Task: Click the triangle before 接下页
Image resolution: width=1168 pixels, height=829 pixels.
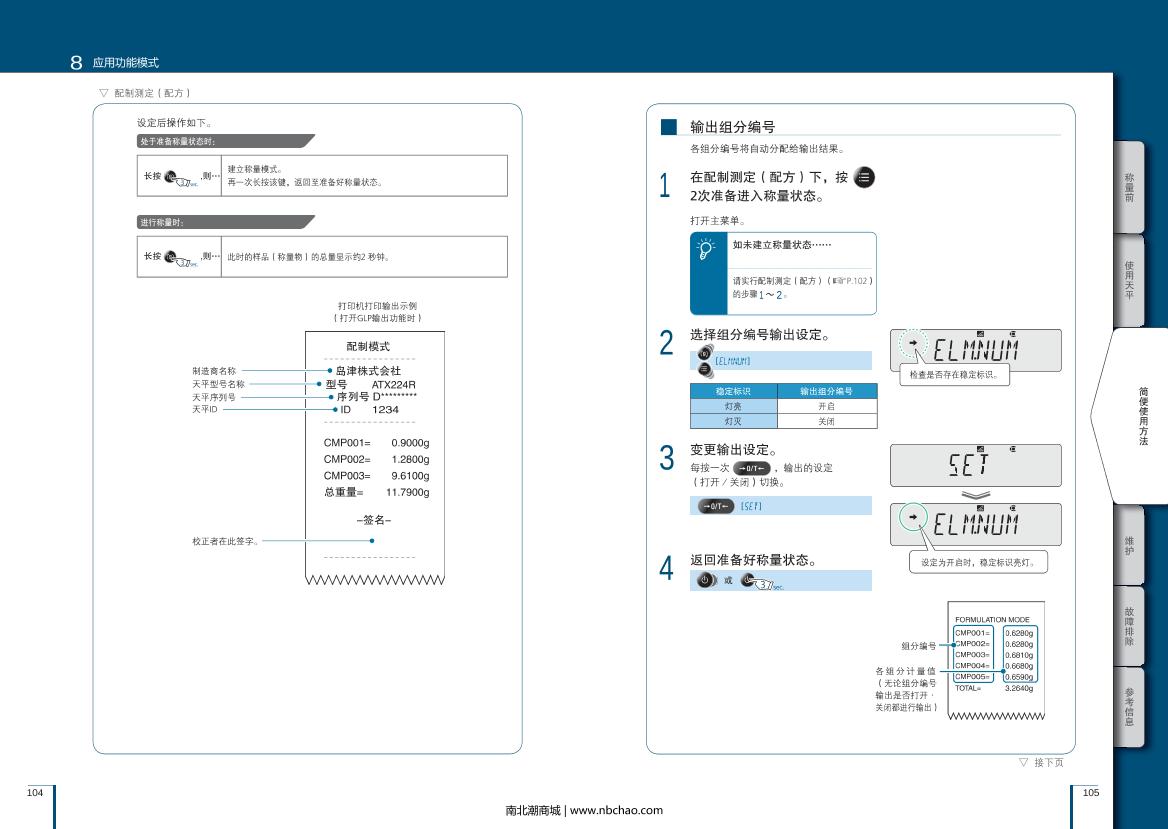Action: [x=1023, y=762]
